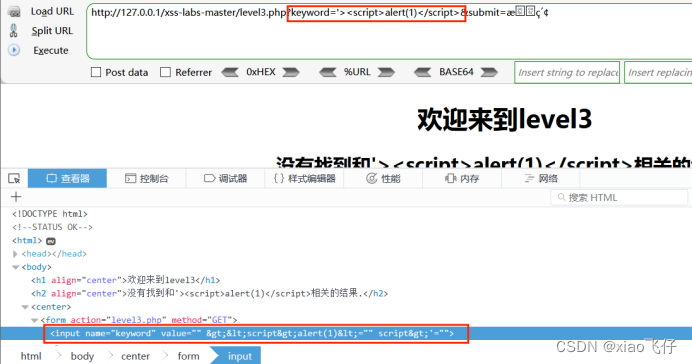Viewport: 692px width, 364px height.
Task: Enable the Referrer checkbox
Action: 165,72
